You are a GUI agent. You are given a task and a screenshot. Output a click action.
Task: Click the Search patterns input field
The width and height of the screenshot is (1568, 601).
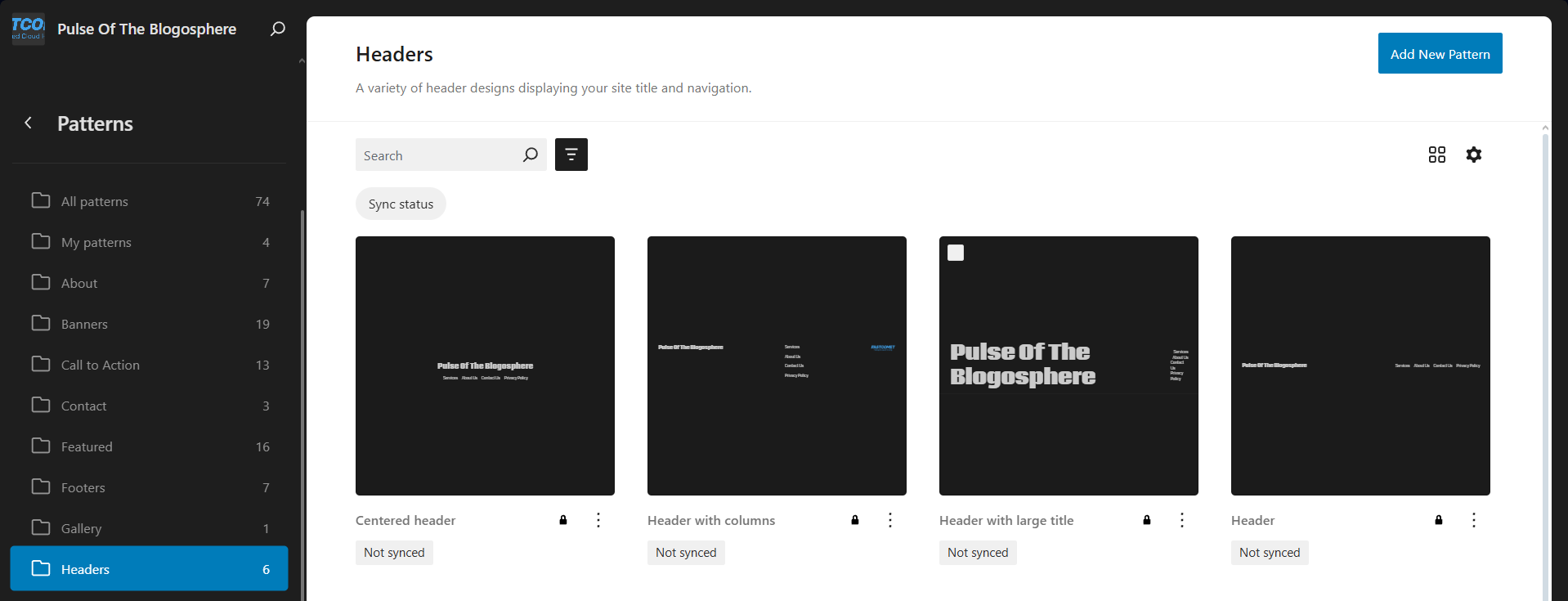(x=437, y=155)
